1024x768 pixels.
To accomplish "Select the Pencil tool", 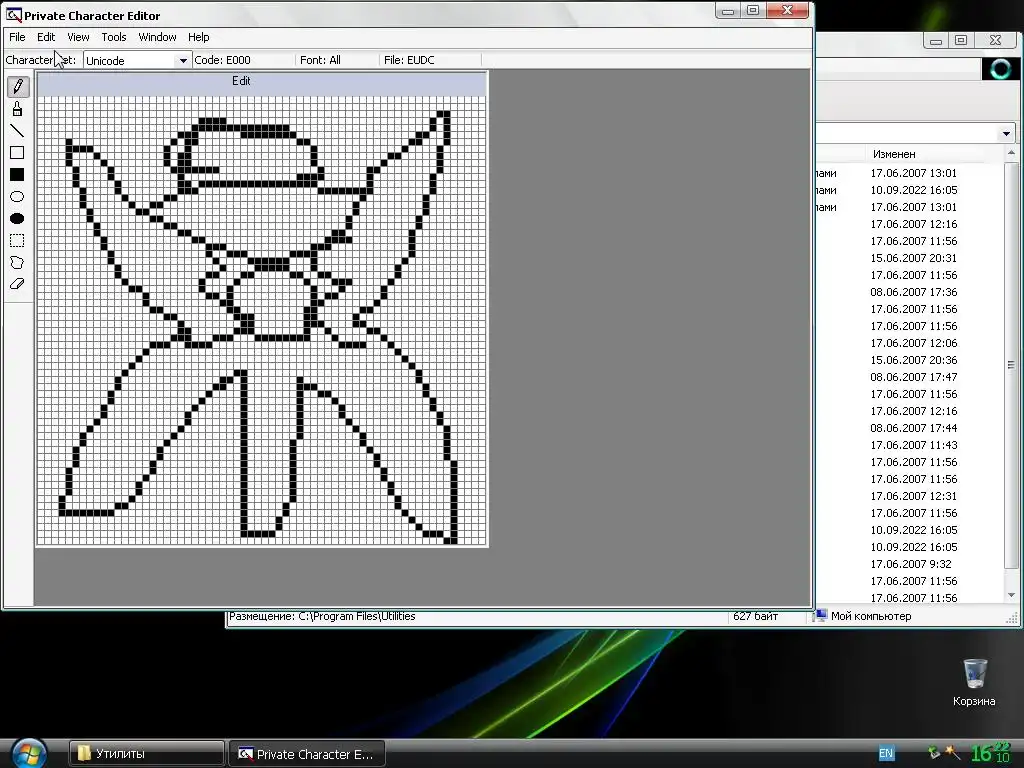I will pyautogui.click(x=18, y=86).
